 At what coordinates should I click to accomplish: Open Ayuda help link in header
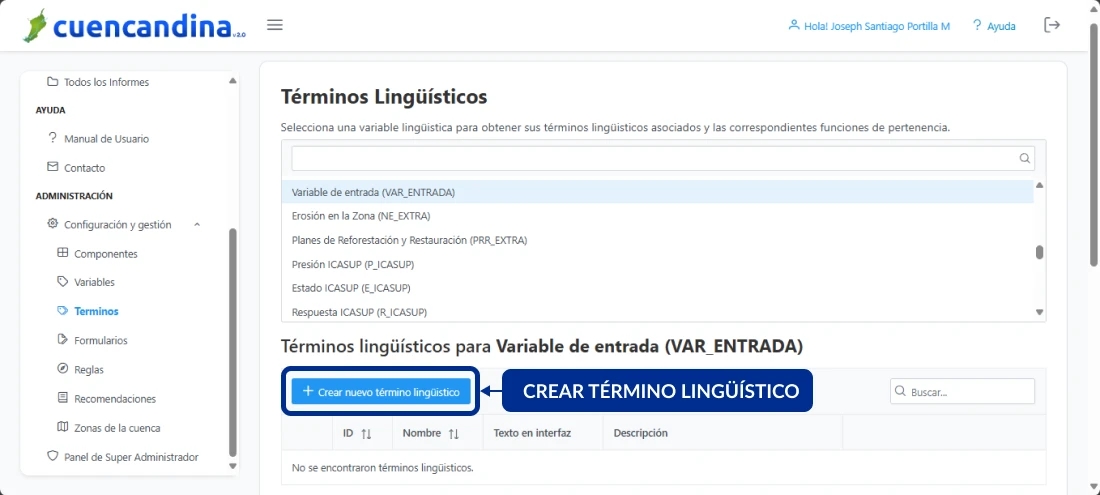(x=994, y=26)
